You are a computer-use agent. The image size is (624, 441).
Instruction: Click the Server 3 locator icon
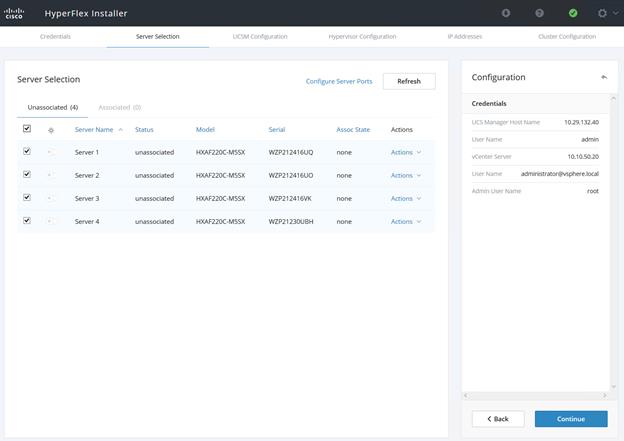click(51, 198)
